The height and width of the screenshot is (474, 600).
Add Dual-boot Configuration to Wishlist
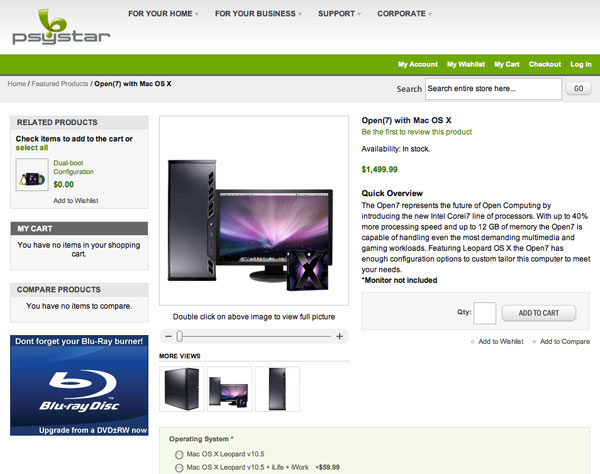[76, 200]
